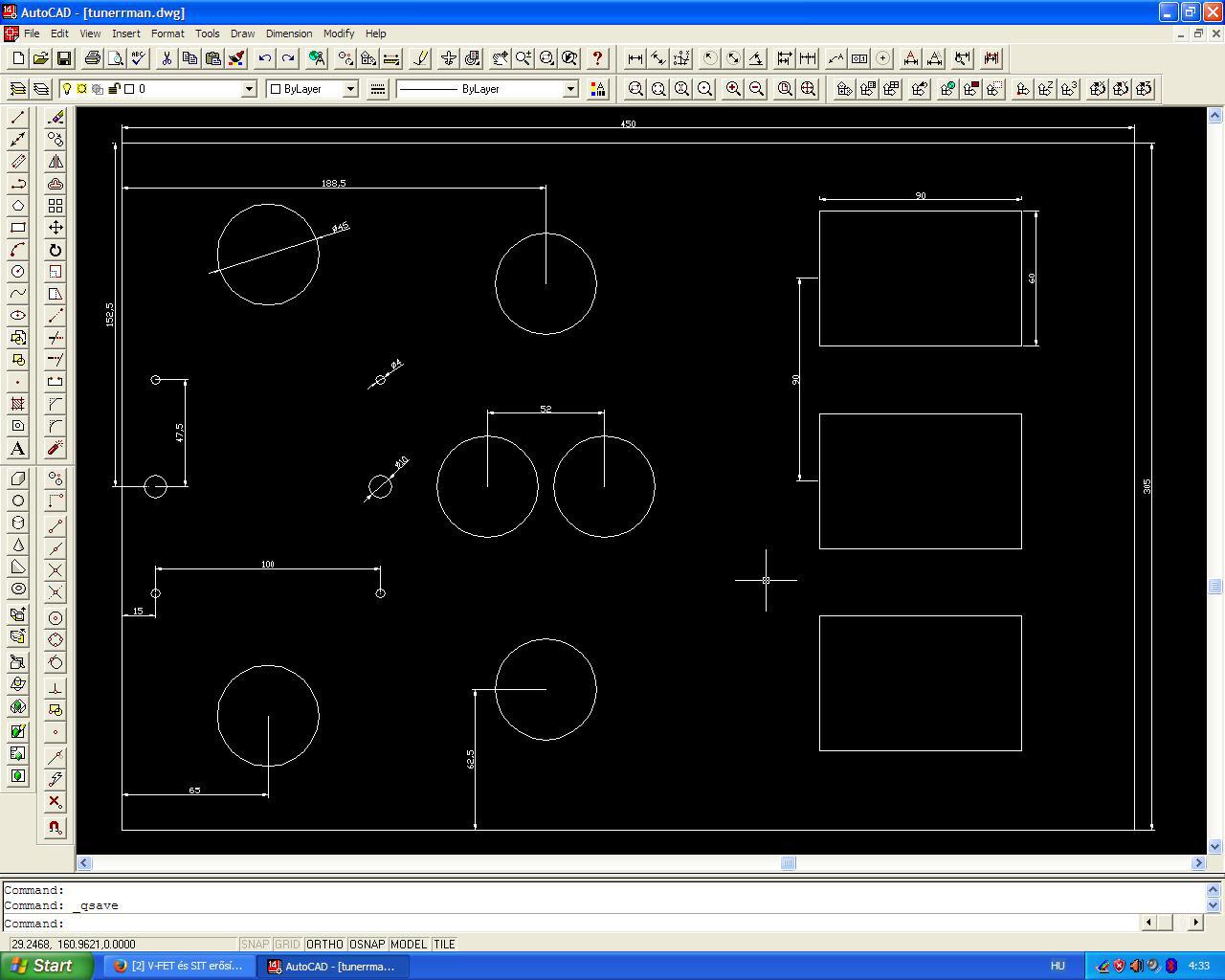Toggle OSNAP in the status bar
Image resolution: width=1225 pixels, height=980 pixels.
click(367, 945)
